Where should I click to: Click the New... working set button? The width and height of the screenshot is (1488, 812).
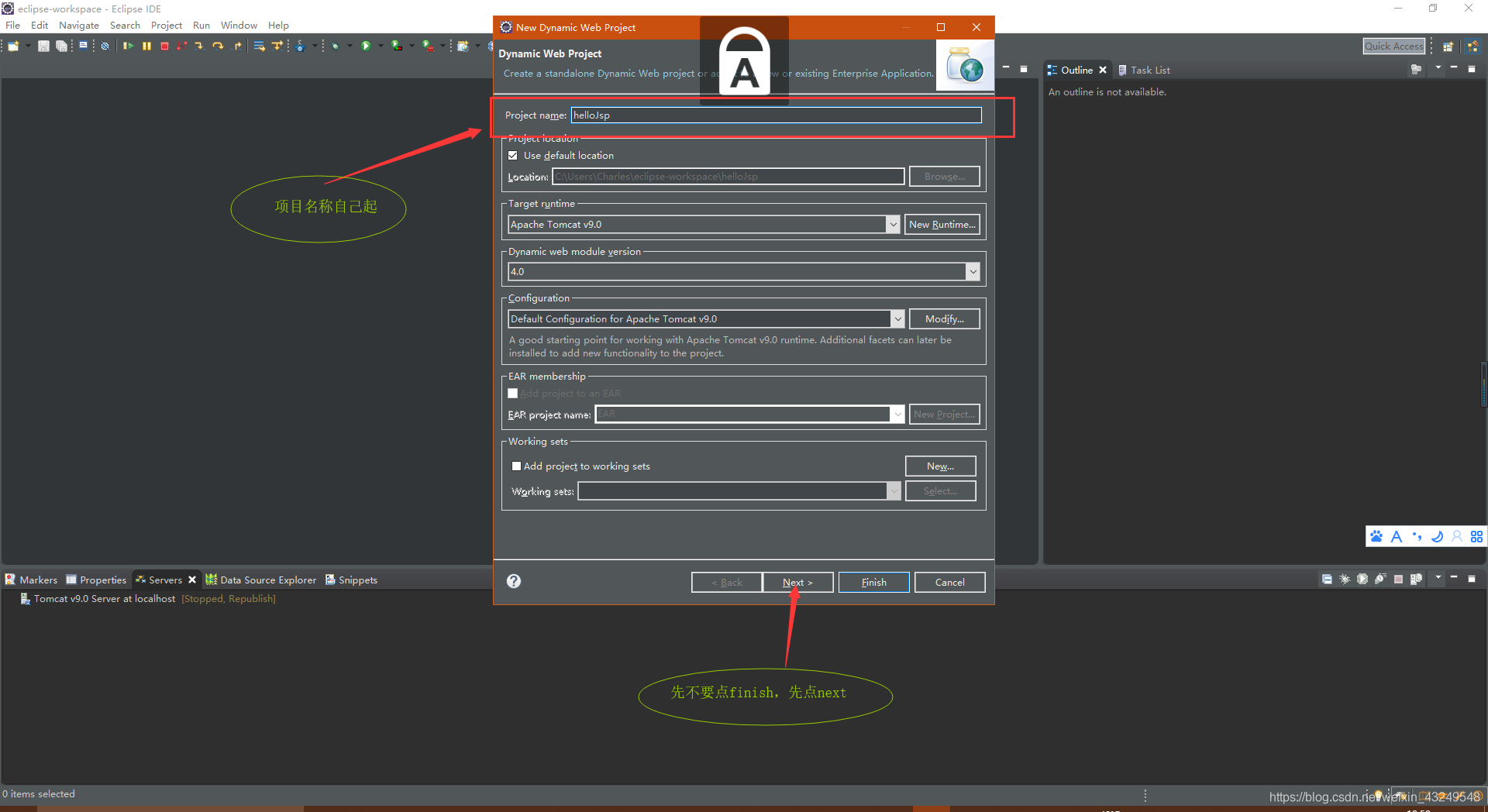coord(940,466)
